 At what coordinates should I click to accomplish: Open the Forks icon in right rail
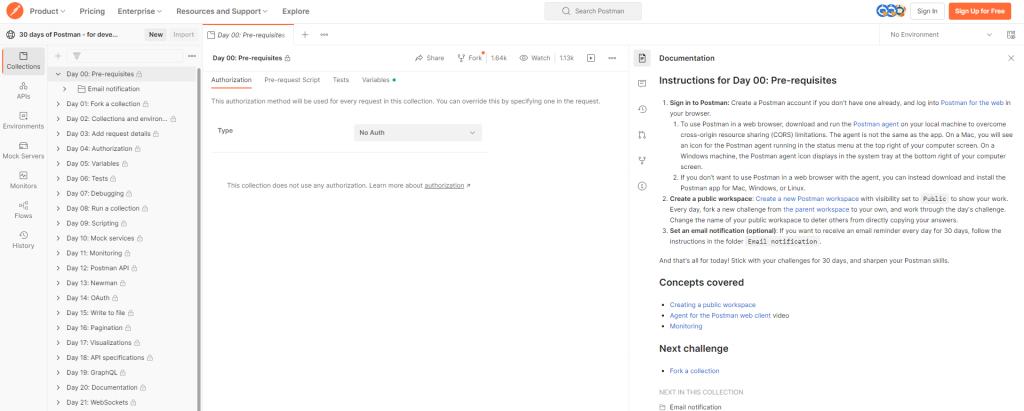click(x=642, y=160)
